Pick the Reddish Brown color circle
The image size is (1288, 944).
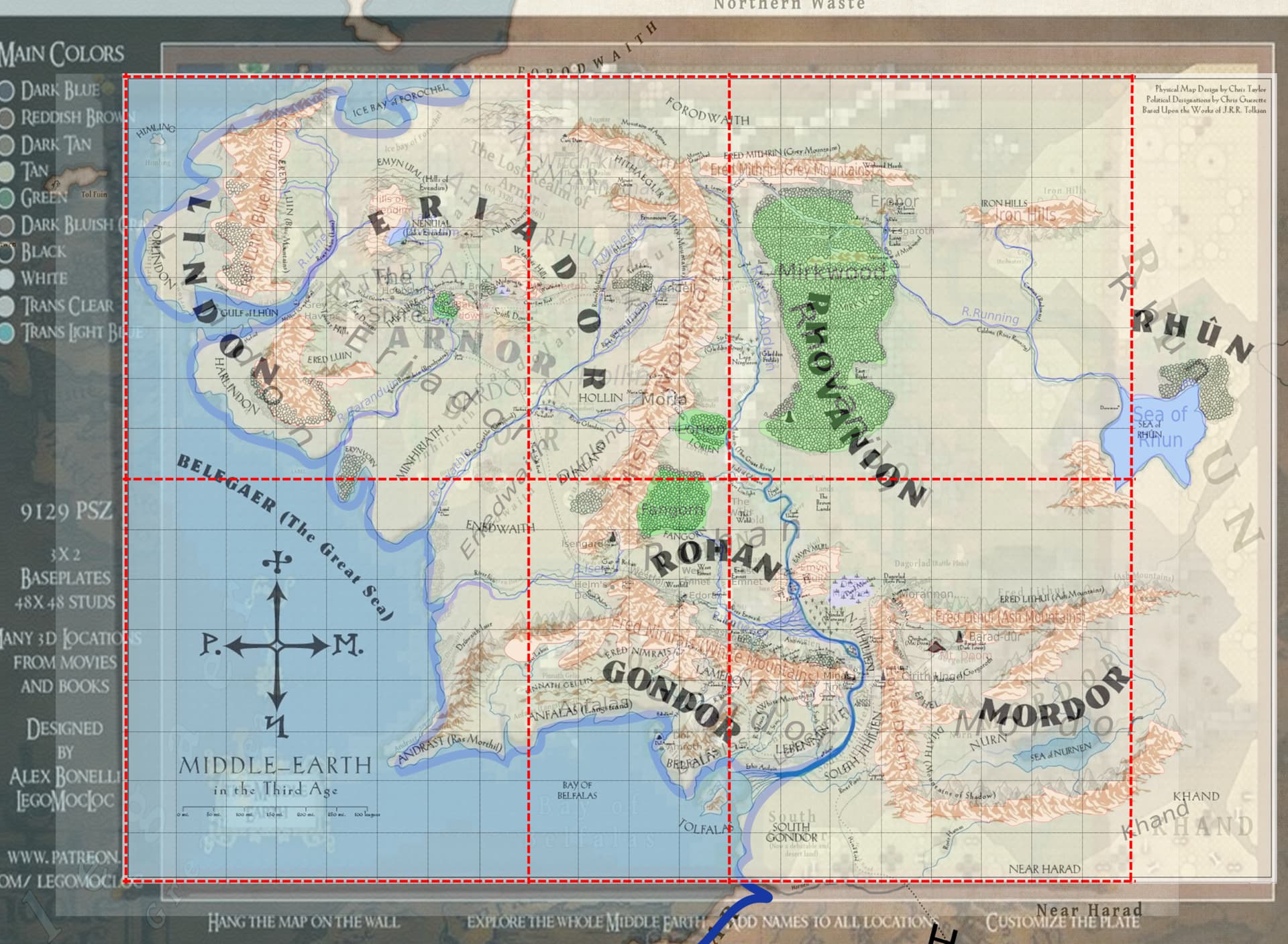7,118
